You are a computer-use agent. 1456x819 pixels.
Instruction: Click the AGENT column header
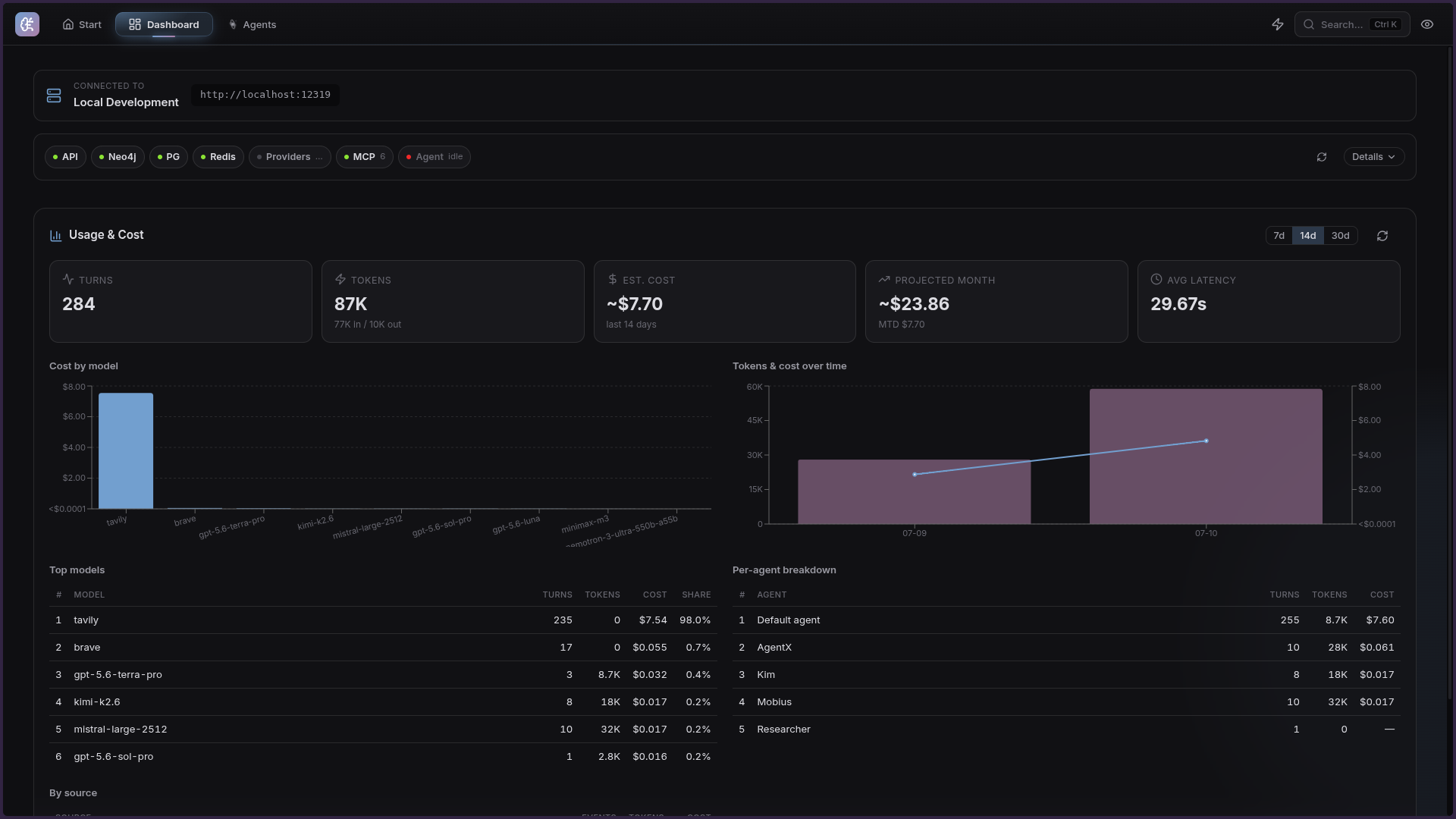point(771,595)
